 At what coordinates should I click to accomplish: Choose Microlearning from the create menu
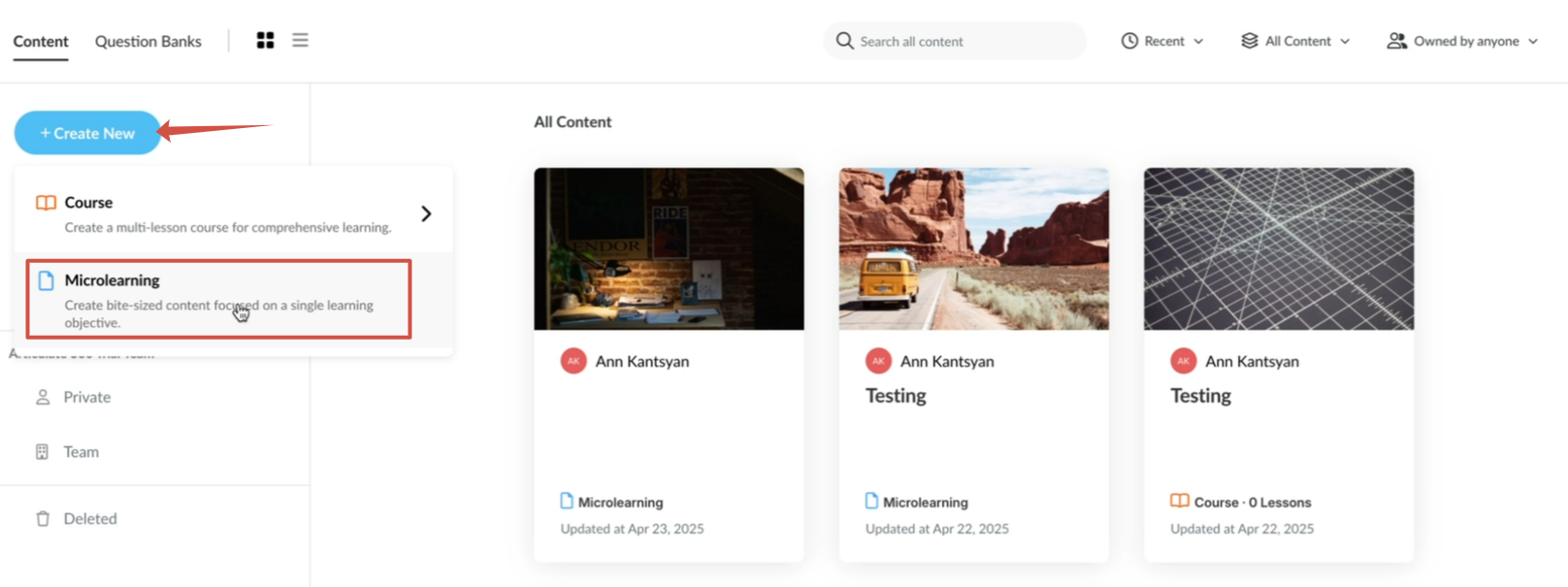tap(218, 299)
